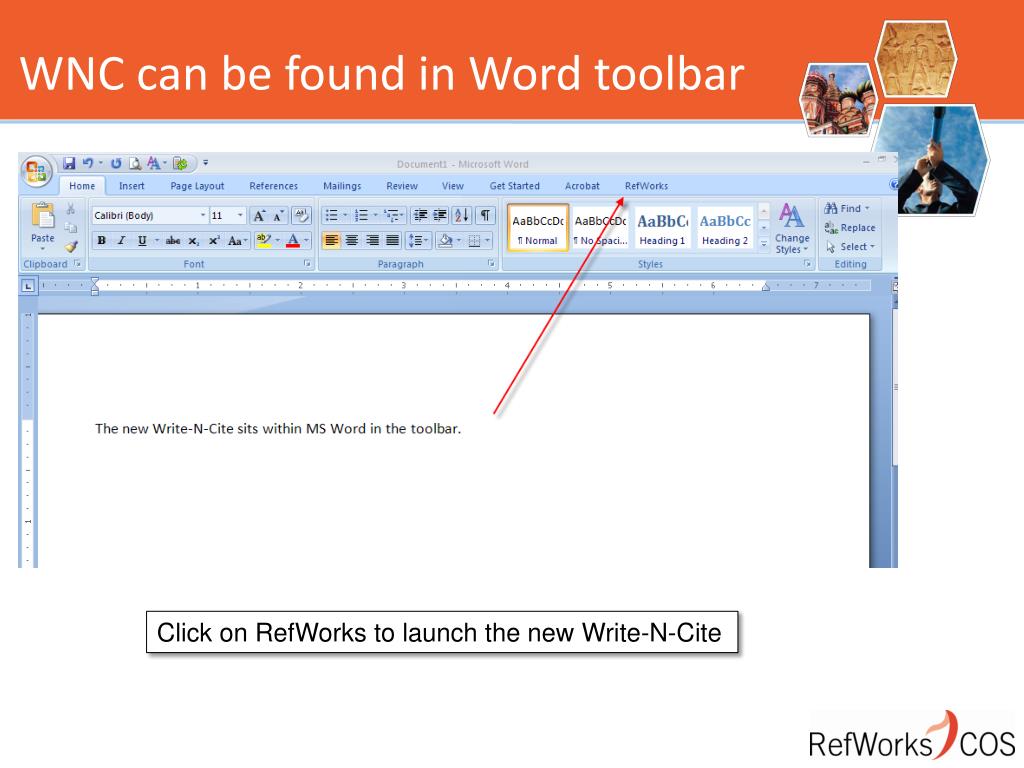Center align the paragraph

click(x=352, y=241)
